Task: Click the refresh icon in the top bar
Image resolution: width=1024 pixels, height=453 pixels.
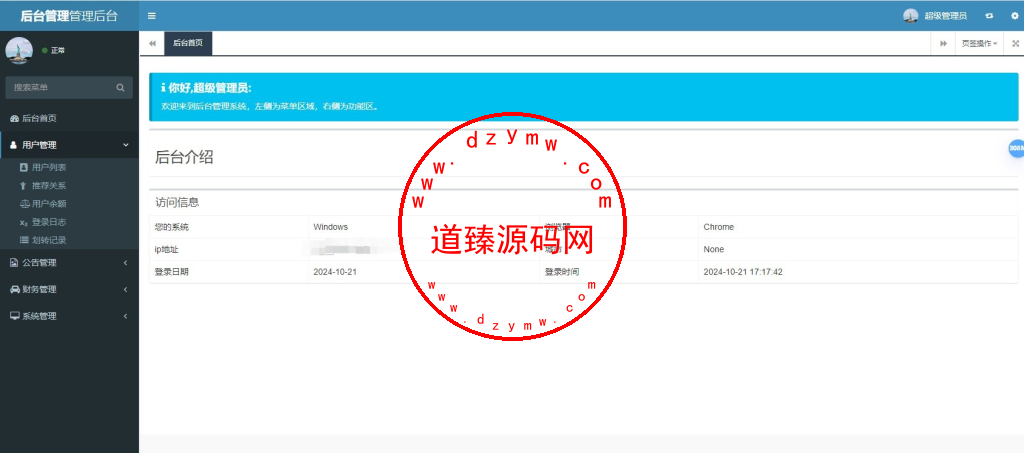Action: tap(989, 16)
